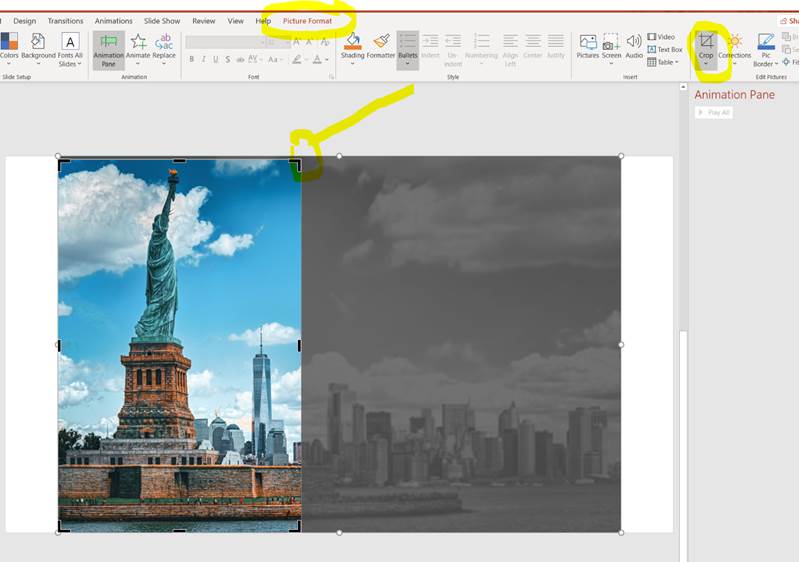The height and width of the screenshot is (562, 799).
Task: Insert Audio using the speaker icon
Action: [x=633, y=44]
